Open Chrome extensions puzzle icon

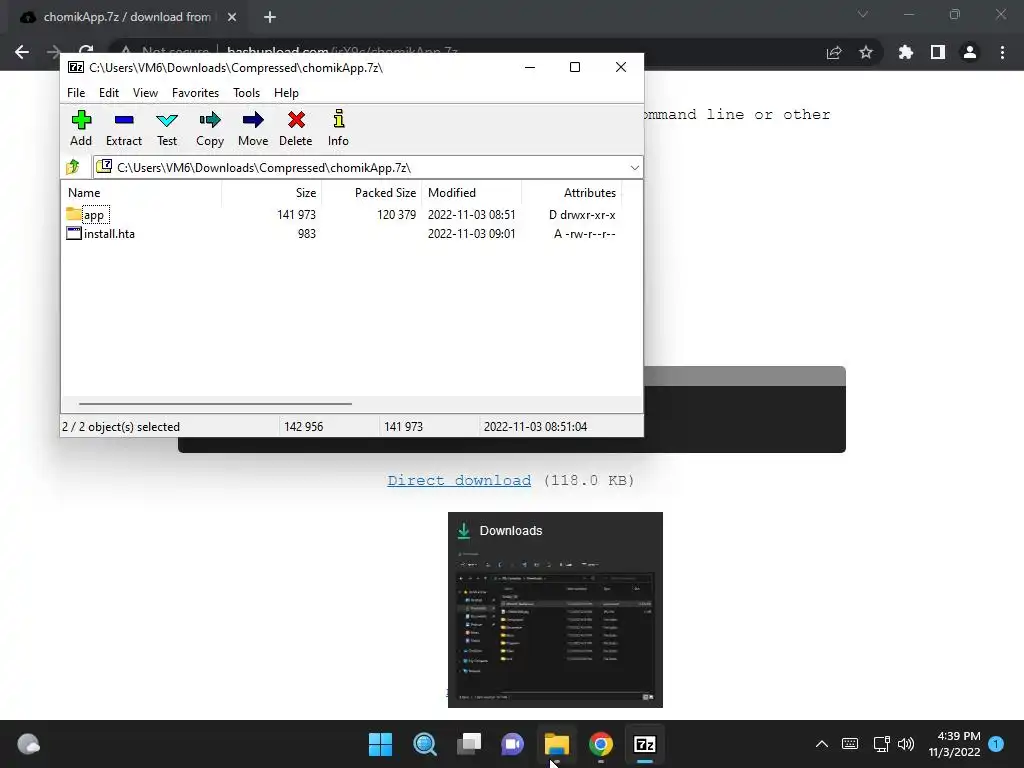tap(906, 52)
